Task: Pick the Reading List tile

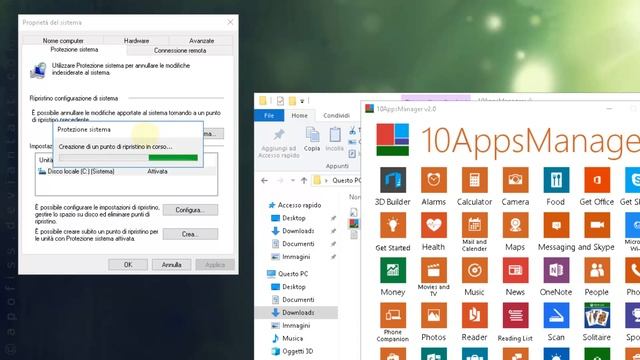Action: click(x=515, y=316)
